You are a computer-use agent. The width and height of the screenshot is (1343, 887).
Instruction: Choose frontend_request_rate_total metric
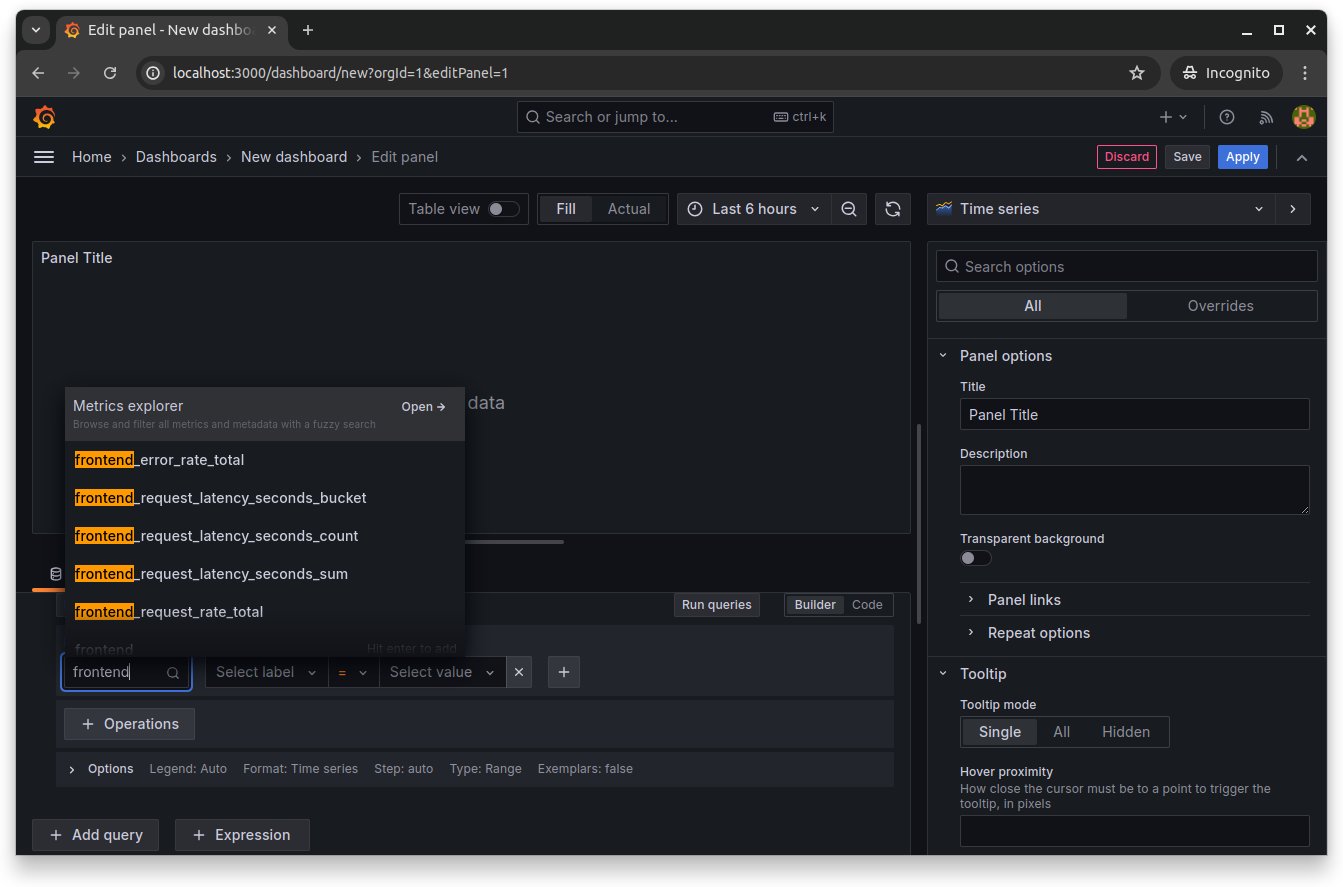coord(265,612)
